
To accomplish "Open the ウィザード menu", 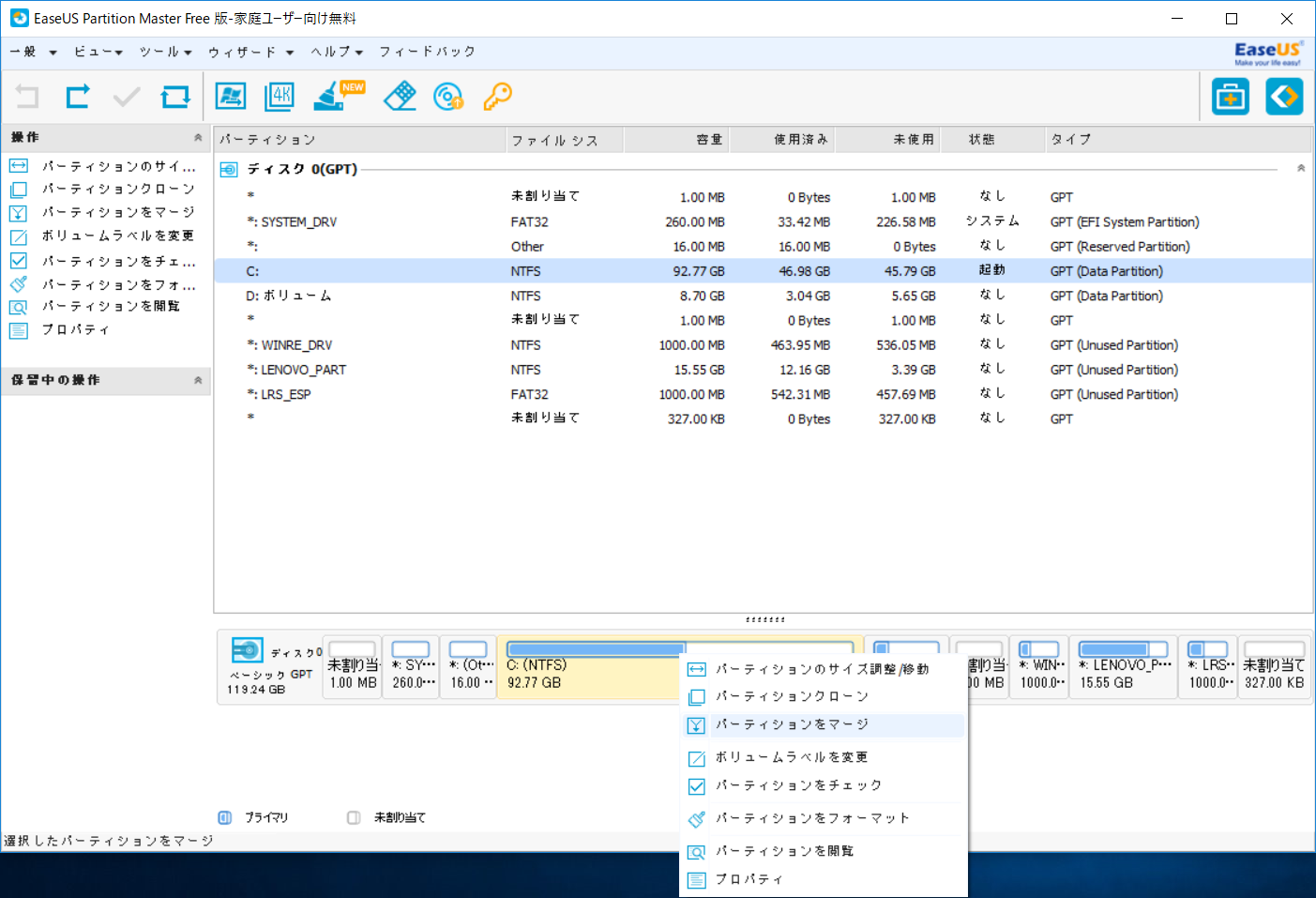I will click(245, 52).
